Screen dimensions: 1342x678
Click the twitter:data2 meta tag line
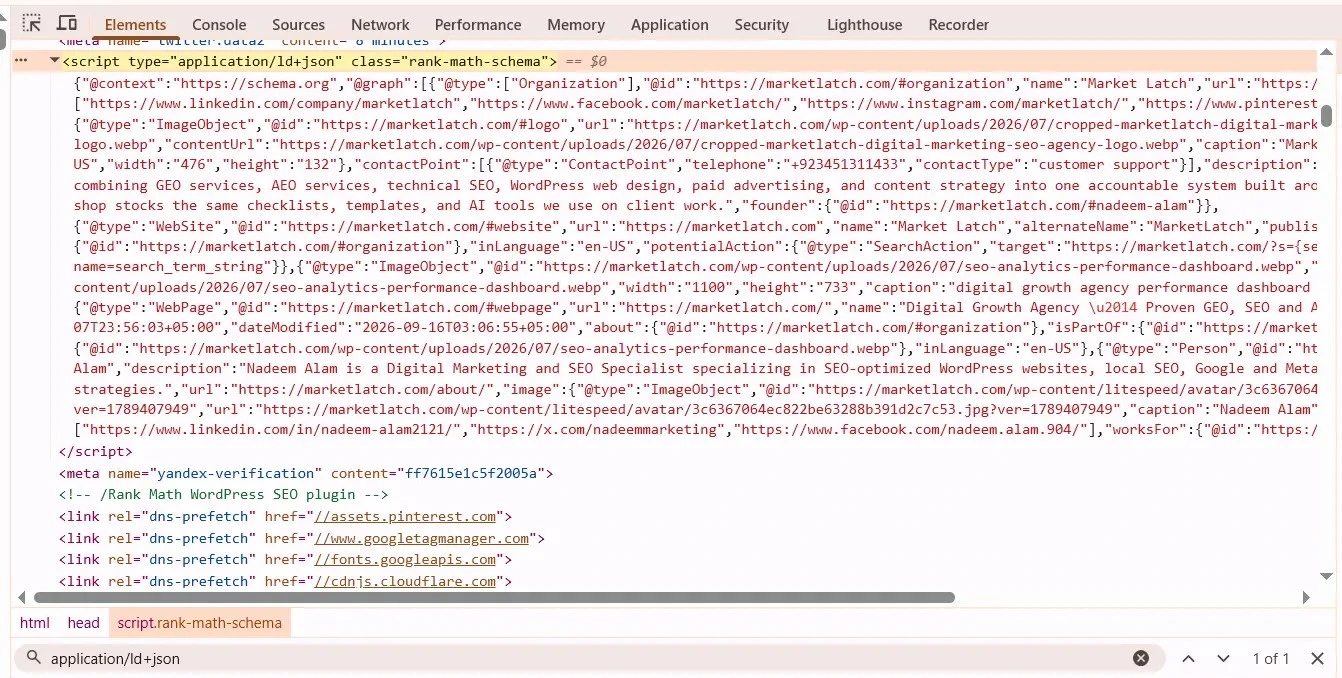click(x=252, y=43)
